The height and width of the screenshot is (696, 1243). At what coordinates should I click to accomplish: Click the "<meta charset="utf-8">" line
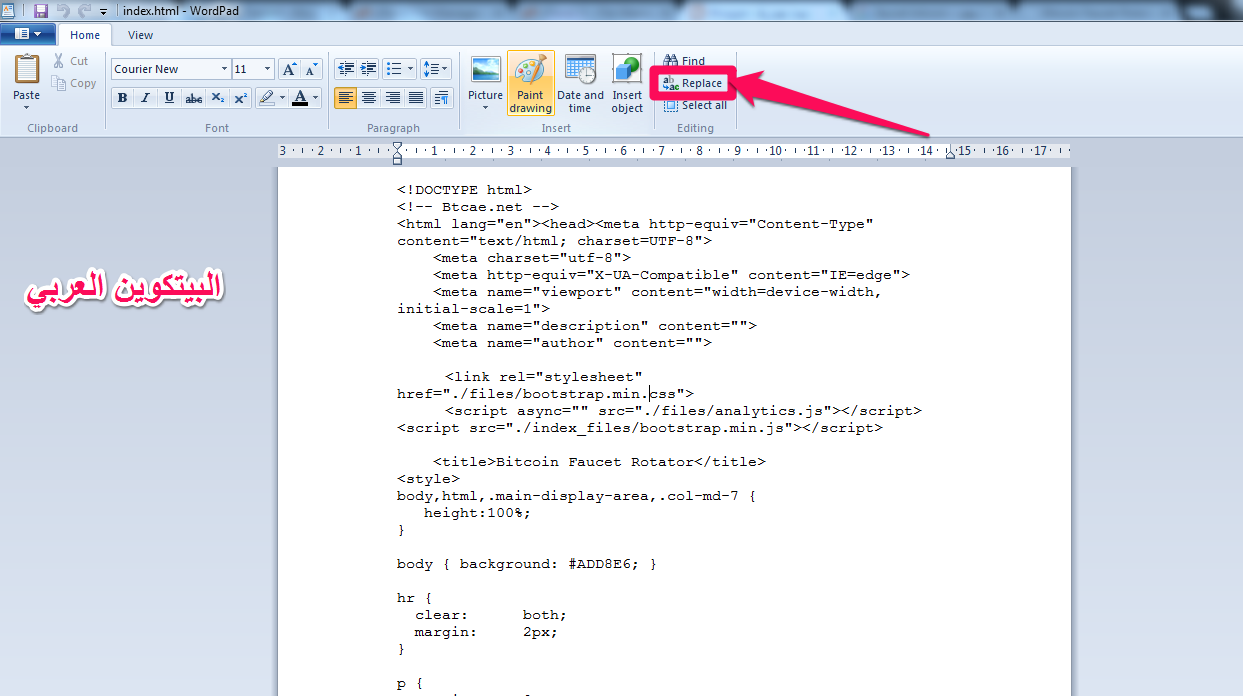click(532, 257)
